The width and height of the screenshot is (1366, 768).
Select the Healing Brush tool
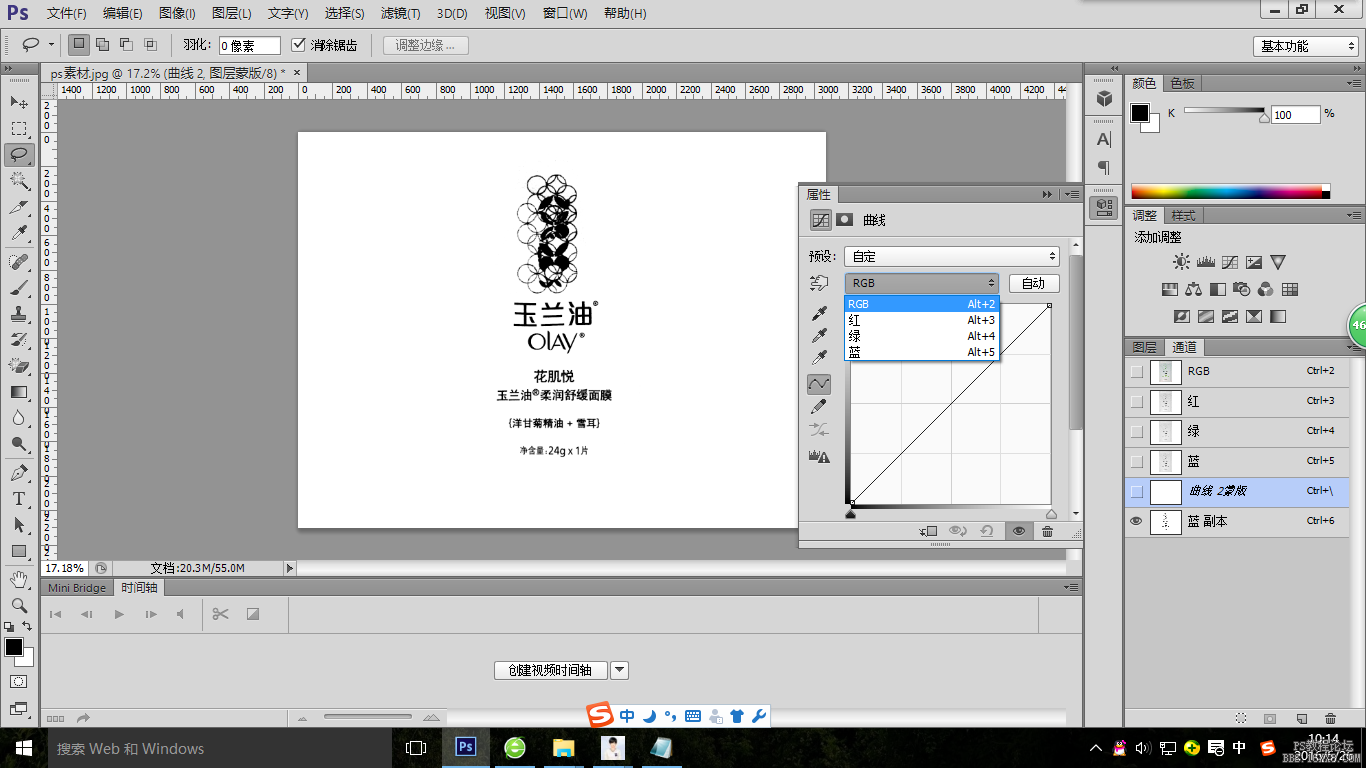(x=19, y=260)
